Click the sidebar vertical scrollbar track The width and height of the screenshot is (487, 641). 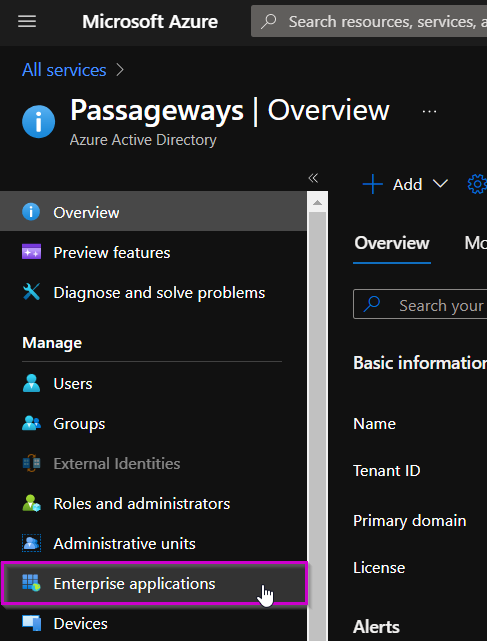tap(318, 425)
